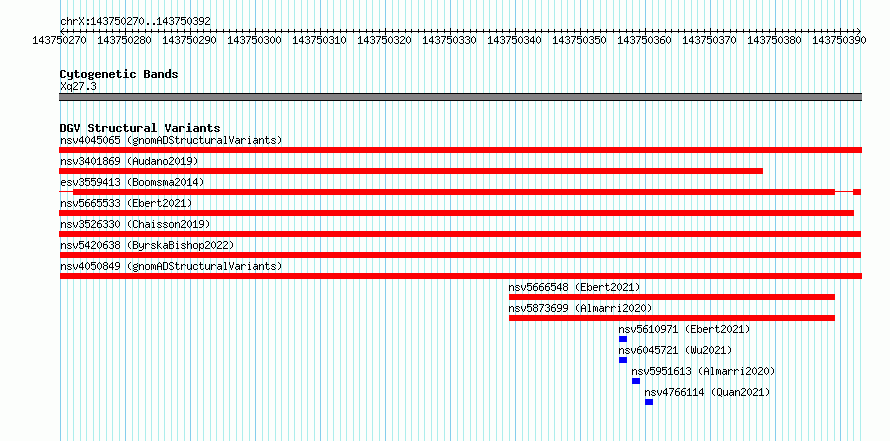Open the nsv3401869 (Audano2019) label

(x=129, y=161)
